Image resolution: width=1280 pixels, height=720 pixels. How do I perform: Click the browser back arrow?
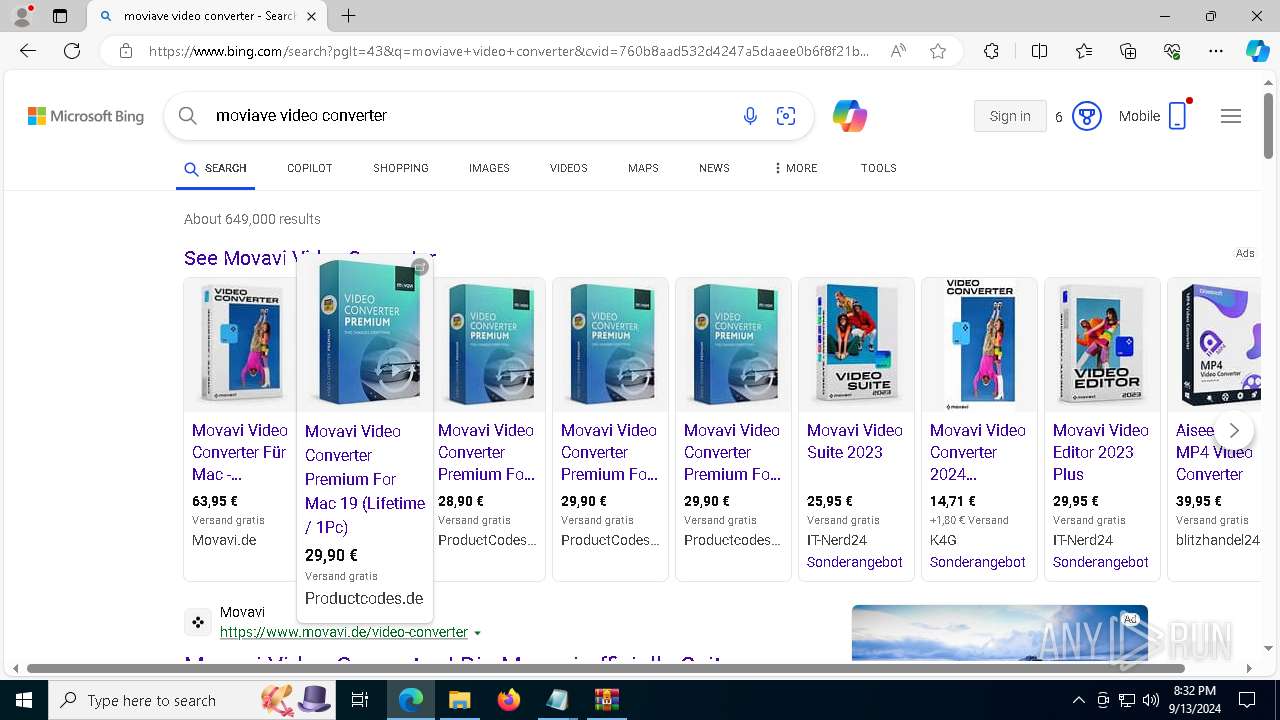tap(28, 51)
